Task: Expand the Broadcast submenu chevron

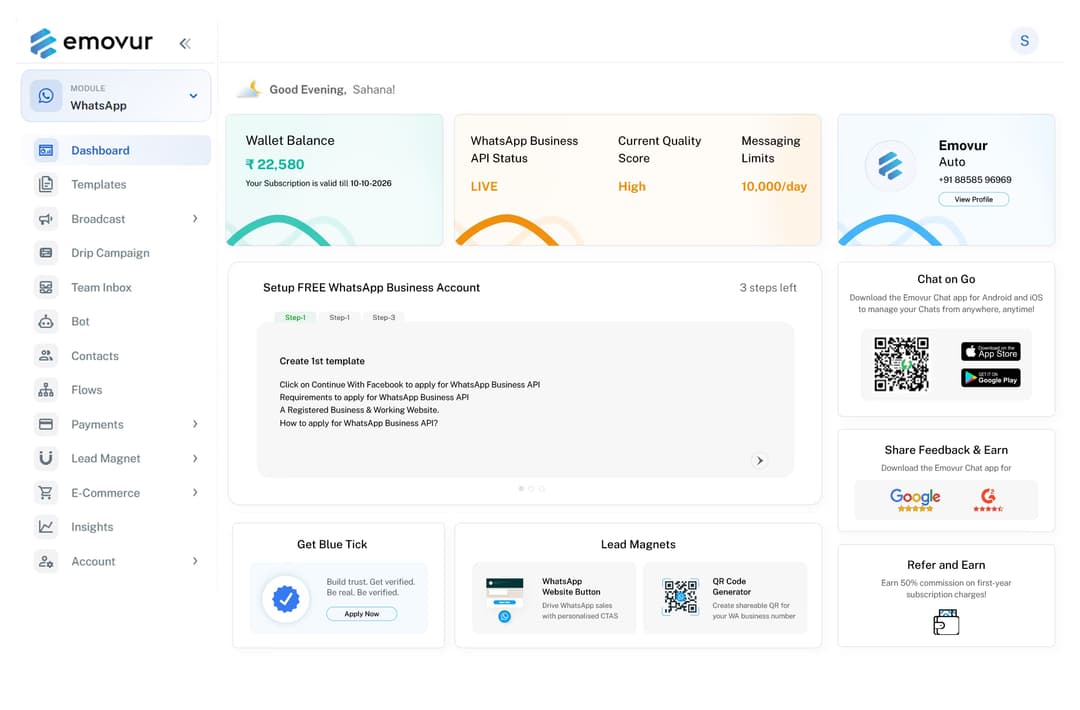Action: pos(195,218)
